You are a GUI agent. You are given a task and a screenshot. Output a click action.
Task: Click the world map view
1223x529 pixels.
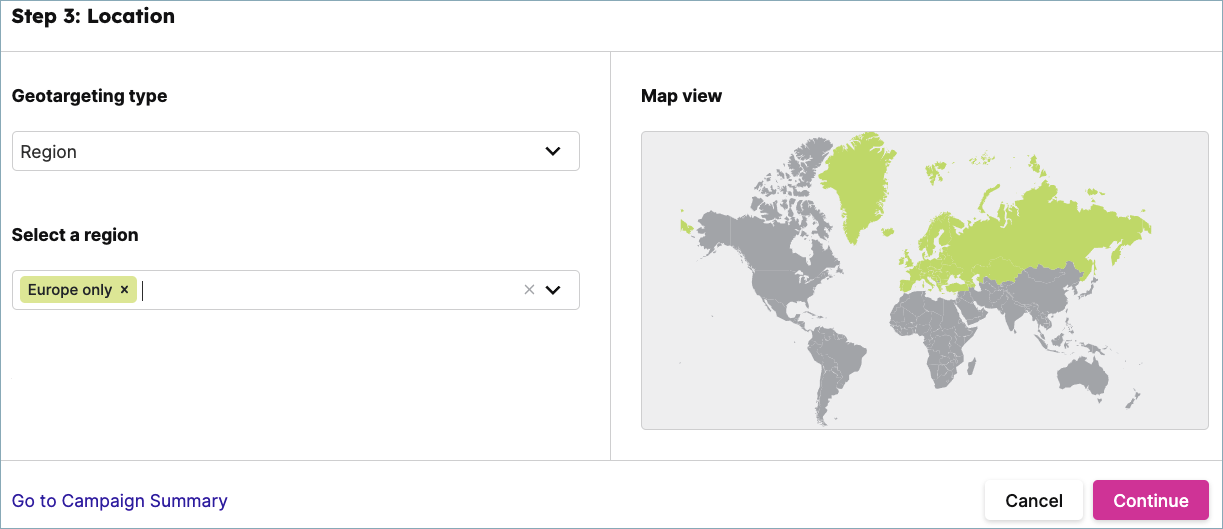[x=925, y=280]
